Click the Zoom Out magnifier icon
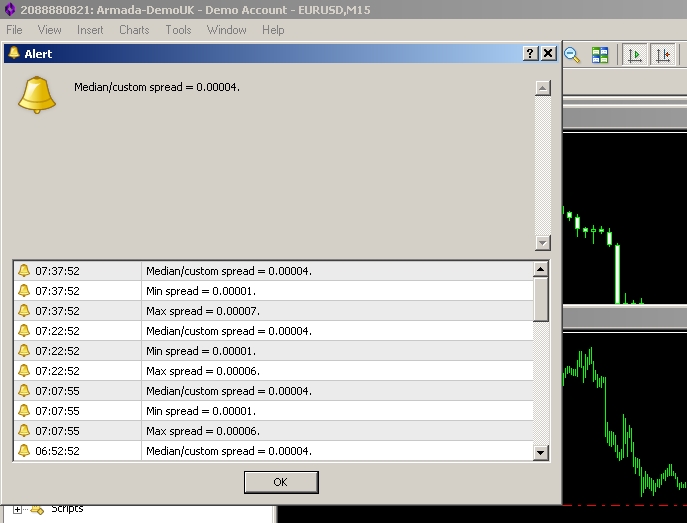Image resolution: width=687 pixels, height=523 pixels. (x=572, y=55)
